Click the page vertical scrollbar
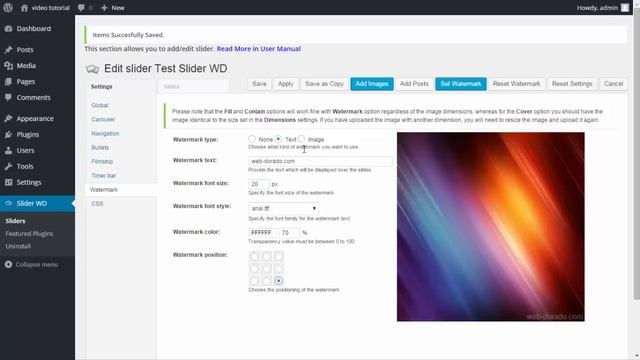Viewport: 640px width, 360px height. coord(637,155)
